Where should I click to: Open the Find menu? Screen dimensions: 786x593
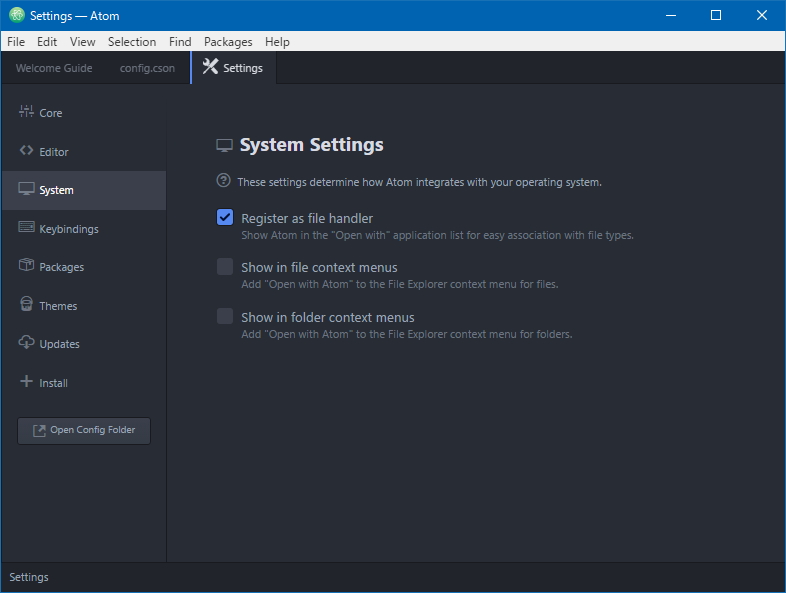click(180, 42)
